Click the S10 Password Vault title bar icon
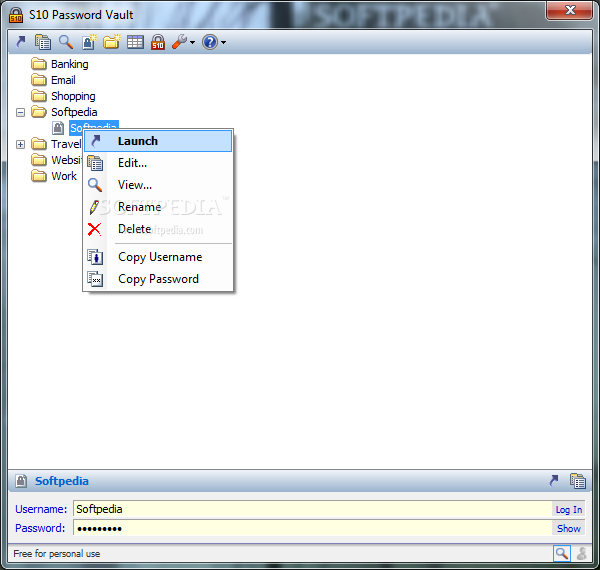600x570 pixels. (x=16, y=15)
